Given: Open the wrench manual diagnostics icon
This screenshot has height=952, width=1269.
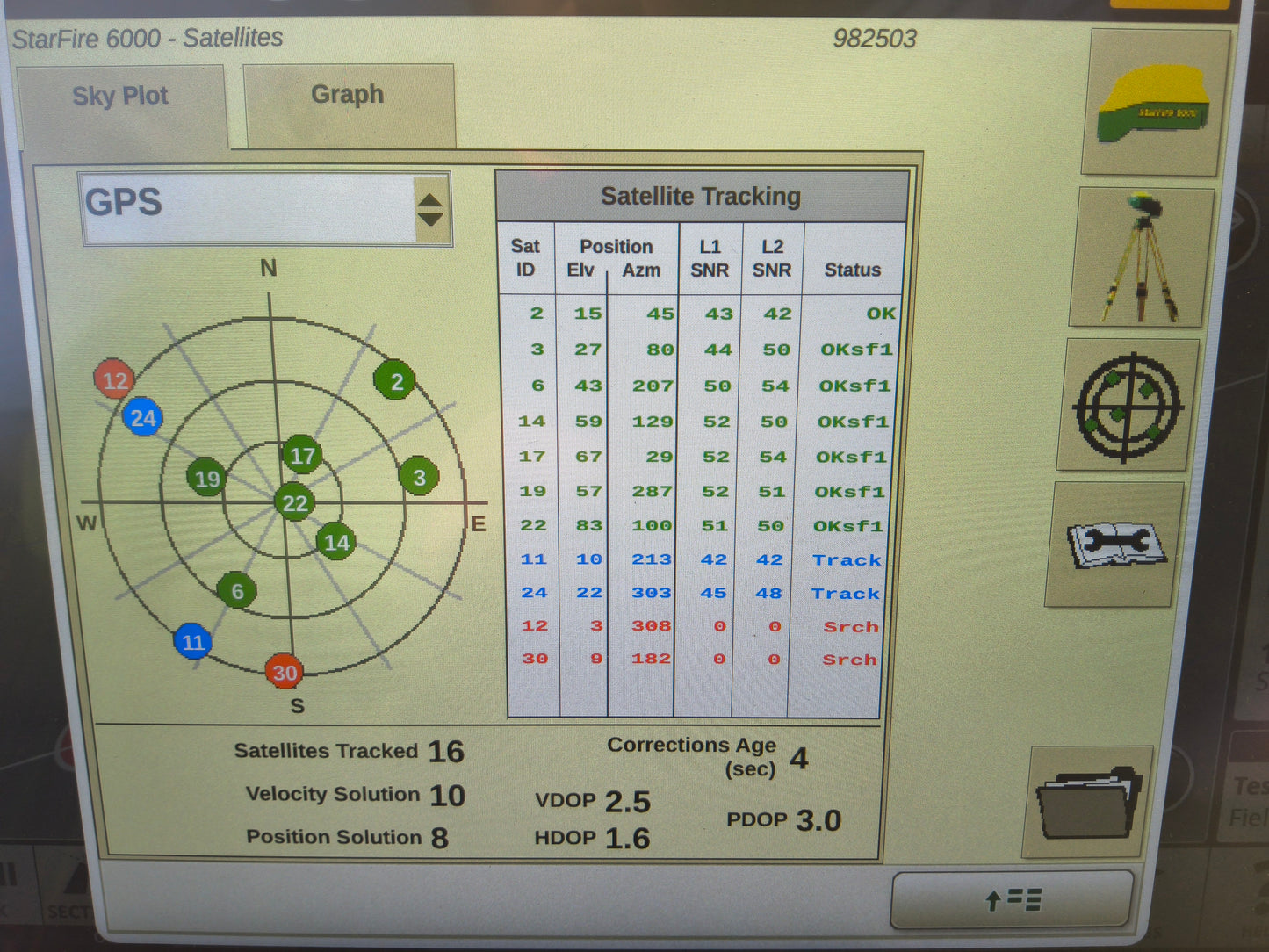Looking at the screenshot, I should 1114,545.
